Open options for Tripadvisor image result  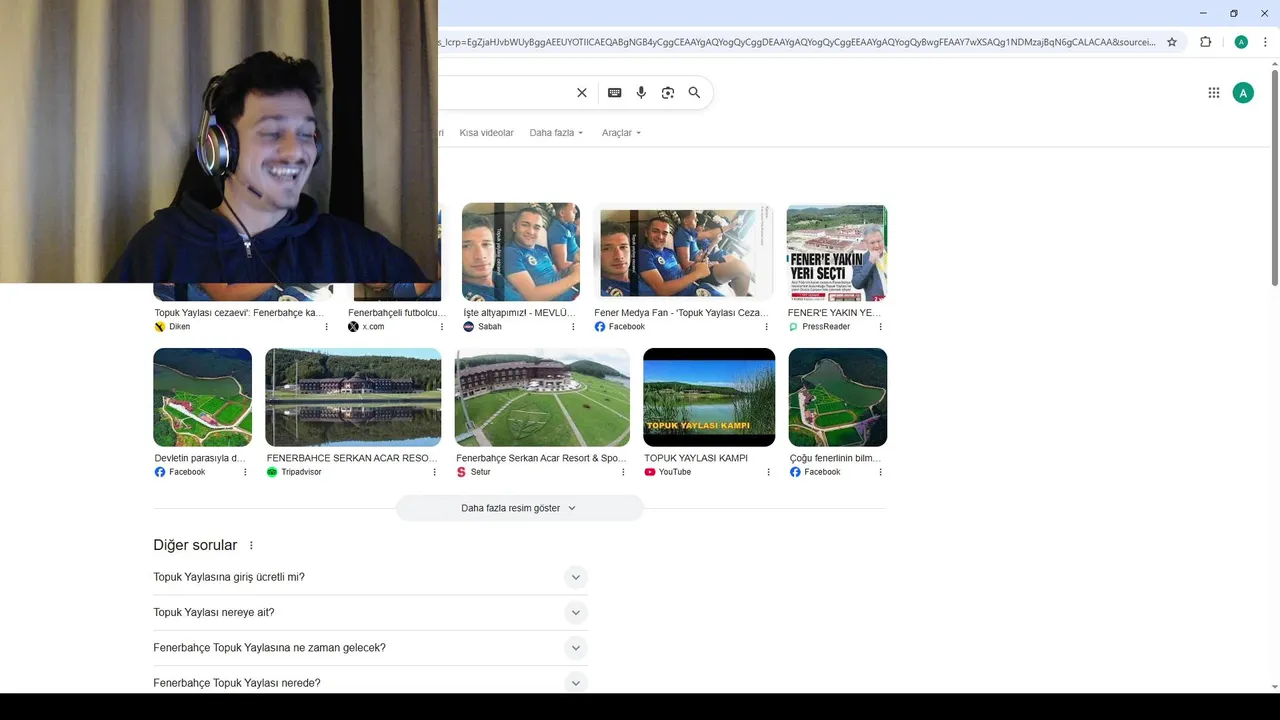(x=434, y=472)
